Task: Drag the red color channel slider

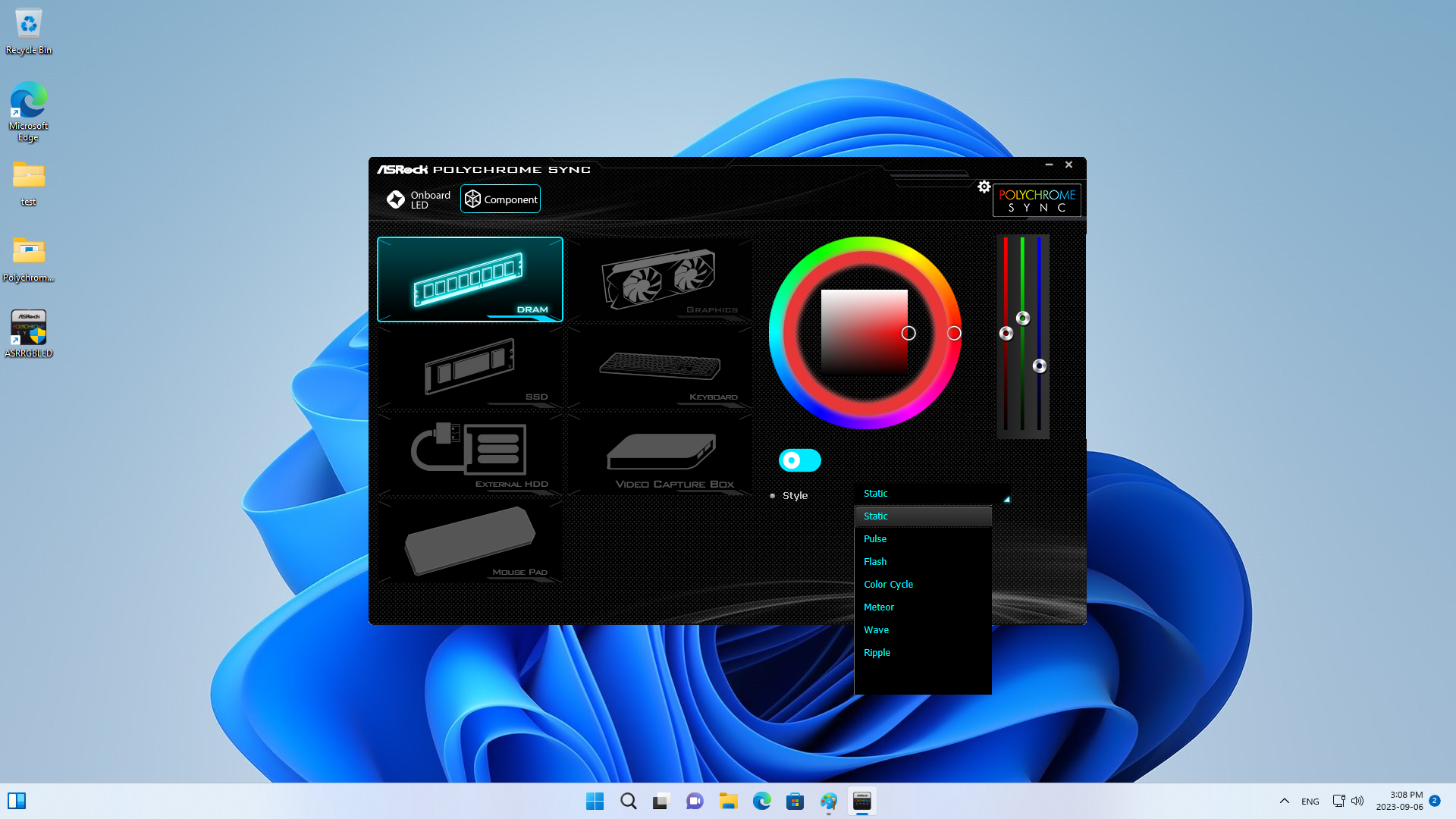Action: click(1005, 333)
